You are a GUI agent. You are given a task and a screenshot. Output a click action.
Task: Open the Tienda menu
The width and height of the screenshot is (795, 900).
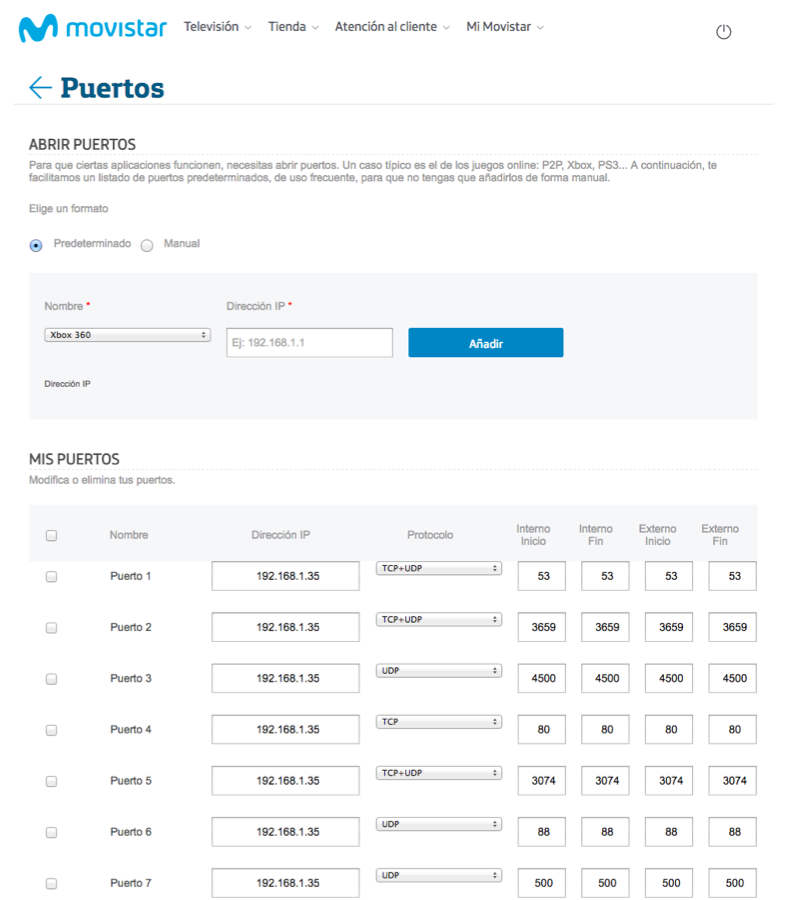click(x=293, y=27)
